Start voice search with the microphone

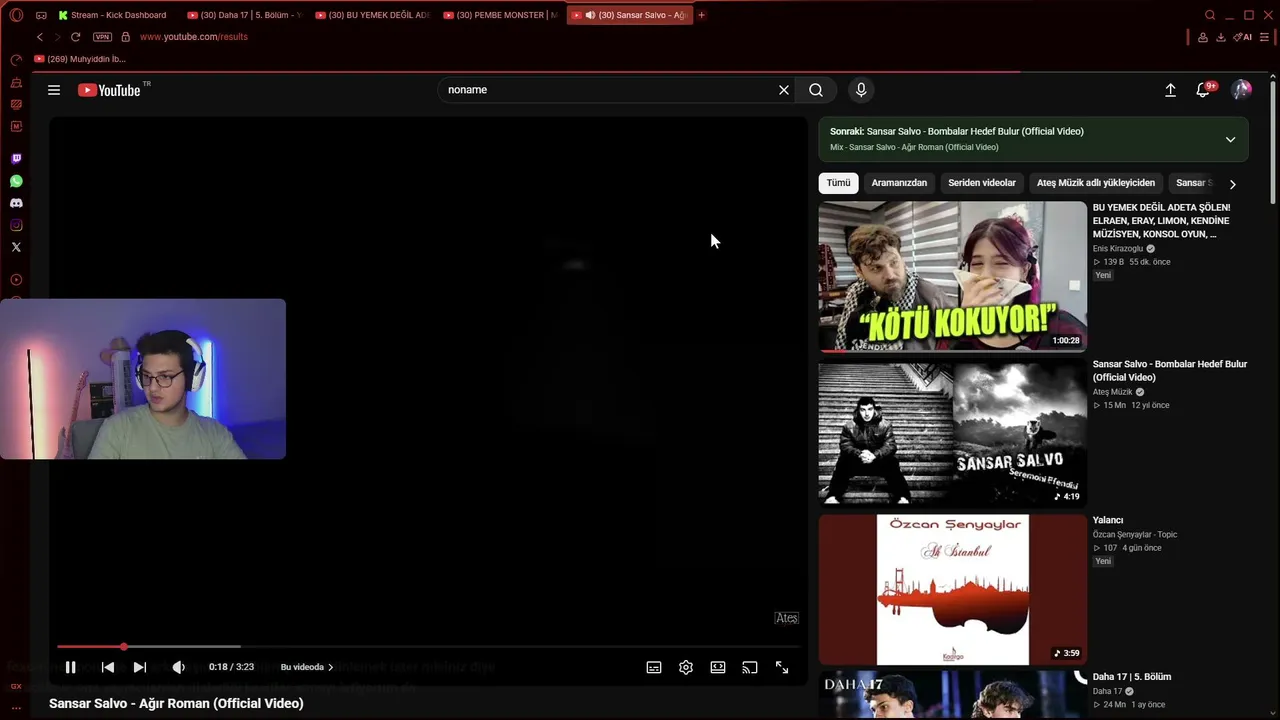coord(861,90)
